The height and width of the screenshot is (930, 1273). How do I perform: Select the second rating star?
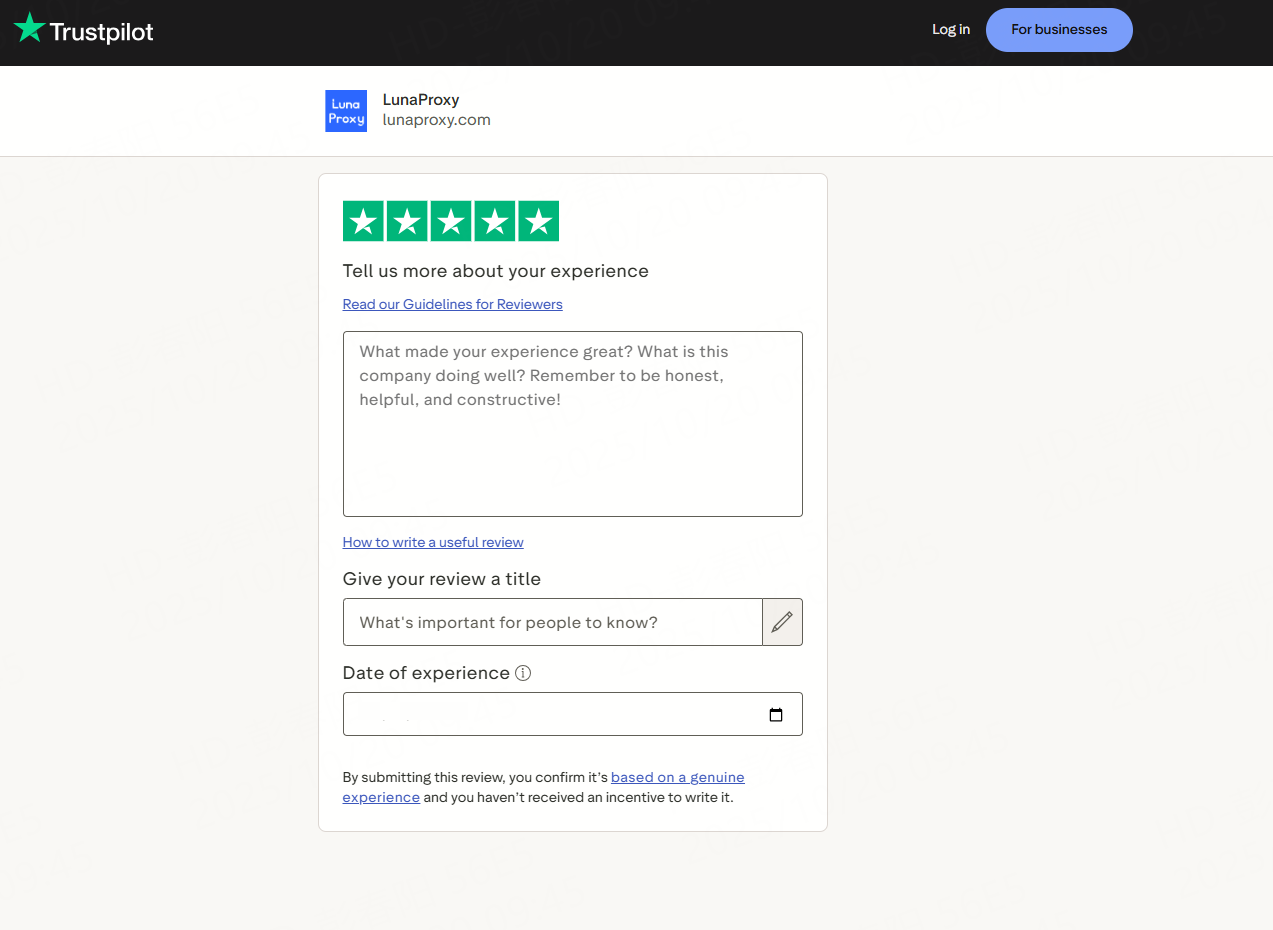point(407,221)
